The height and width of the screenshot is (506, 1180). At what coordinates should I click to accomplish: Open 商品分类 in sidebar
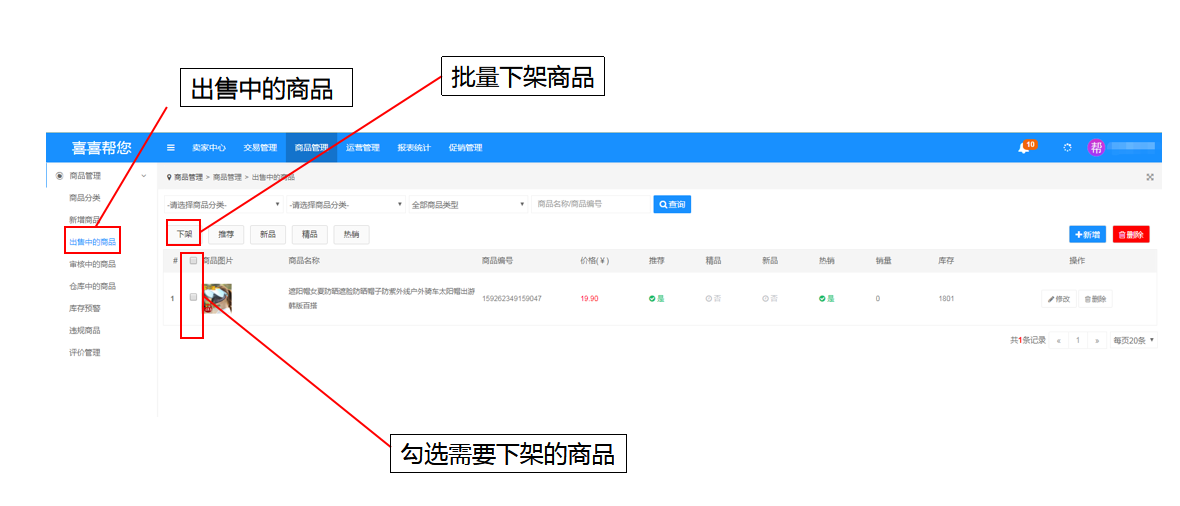click(x=84, y=198)
